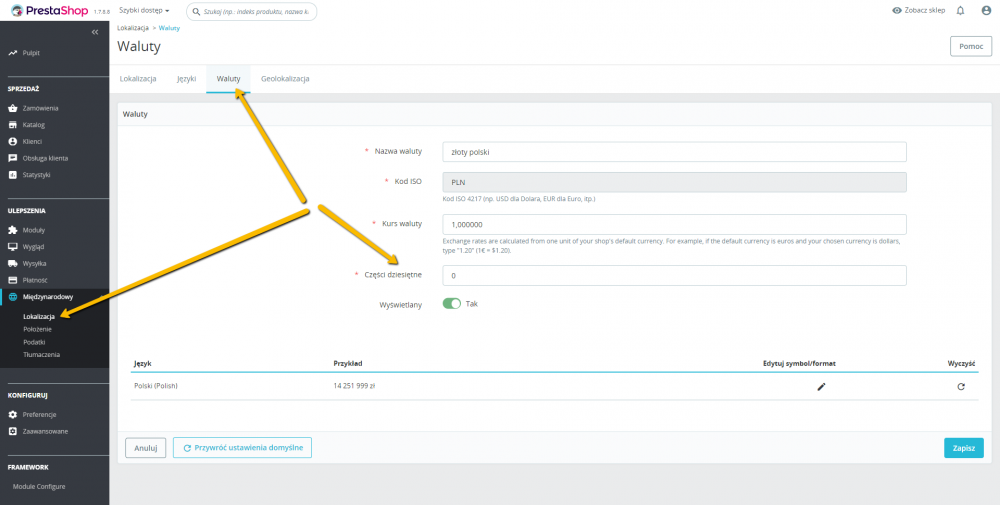Click the top search input box
This screenshot has height=505, width=1000.
(x=251, y=11)
